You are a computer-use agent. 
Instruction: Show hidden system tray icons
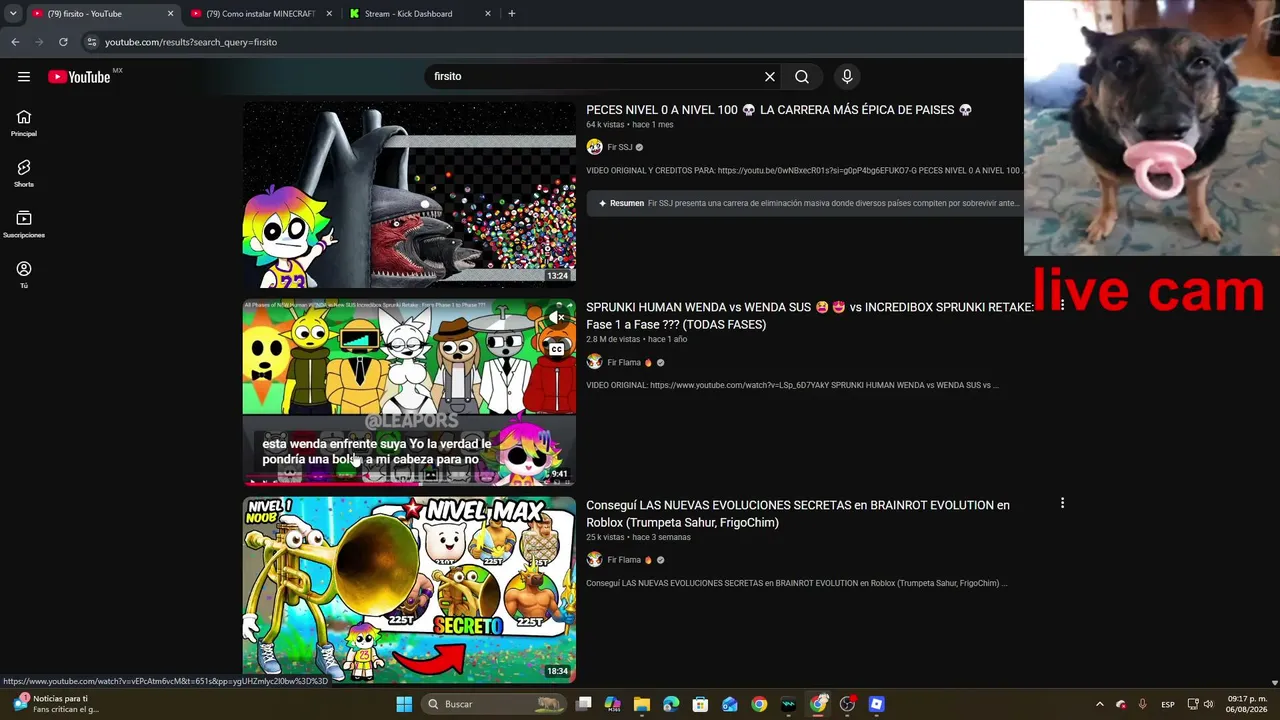click(x=1099, y=704)
